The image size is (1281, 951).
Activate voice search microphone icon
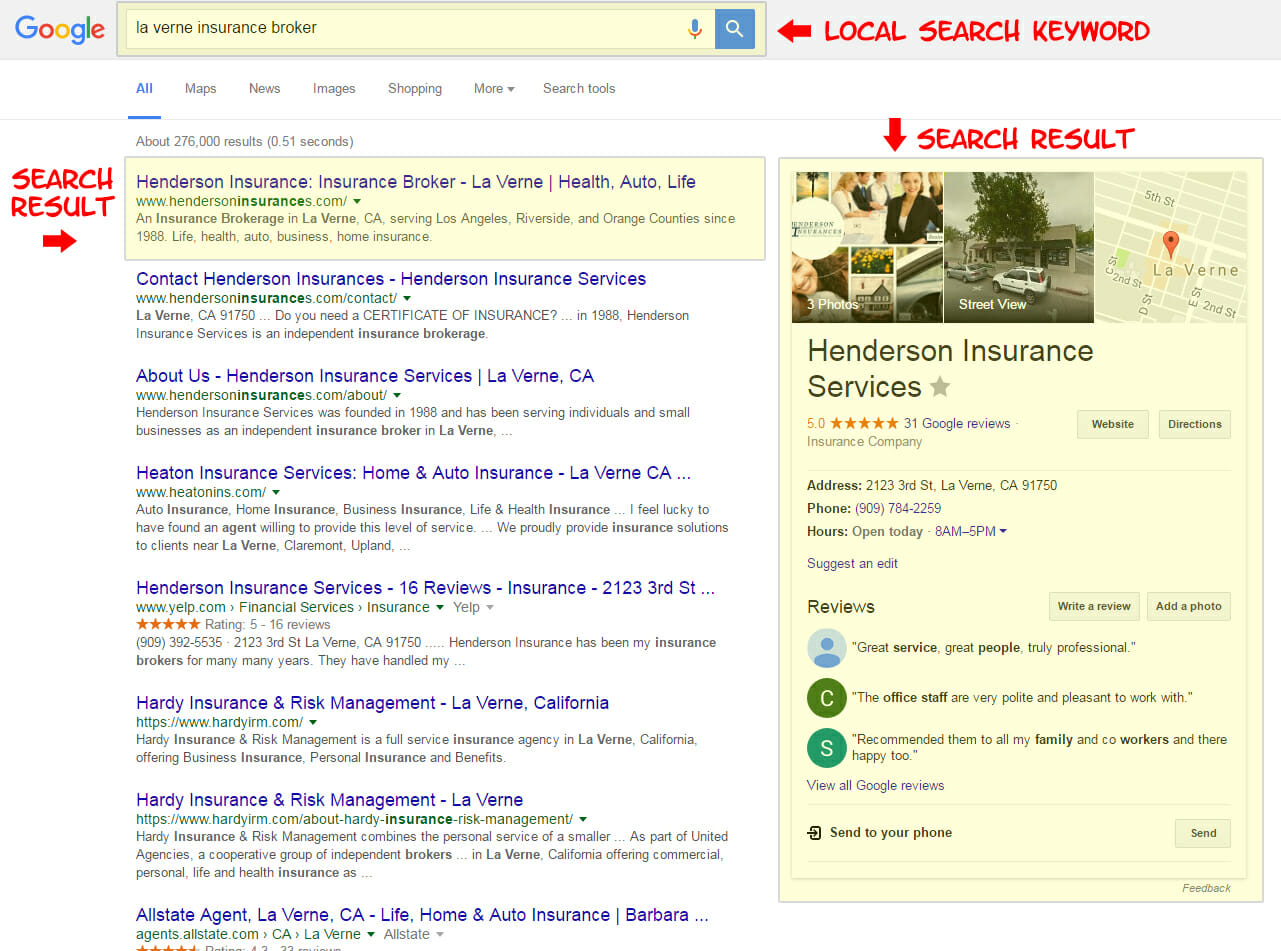tap(695, 29)
